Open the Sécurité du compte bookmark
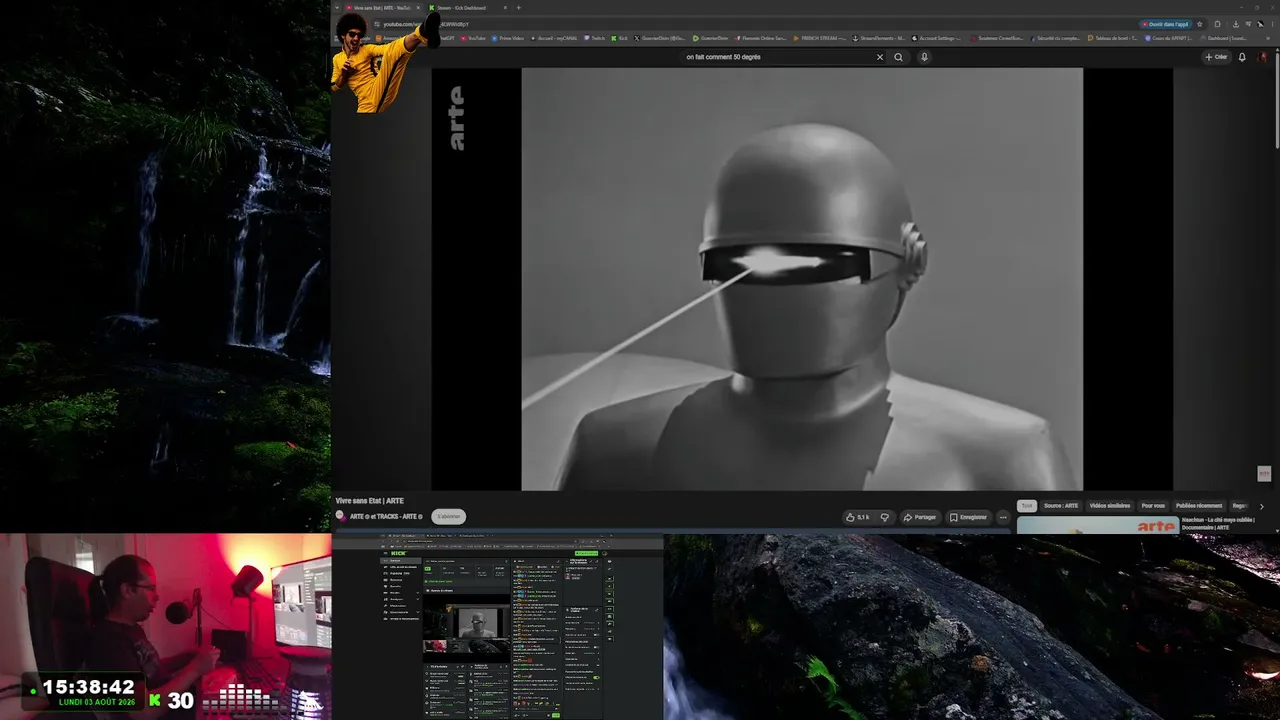Image resolution: width=1280 pixels, height=720 pixels. pos(1055,38)
